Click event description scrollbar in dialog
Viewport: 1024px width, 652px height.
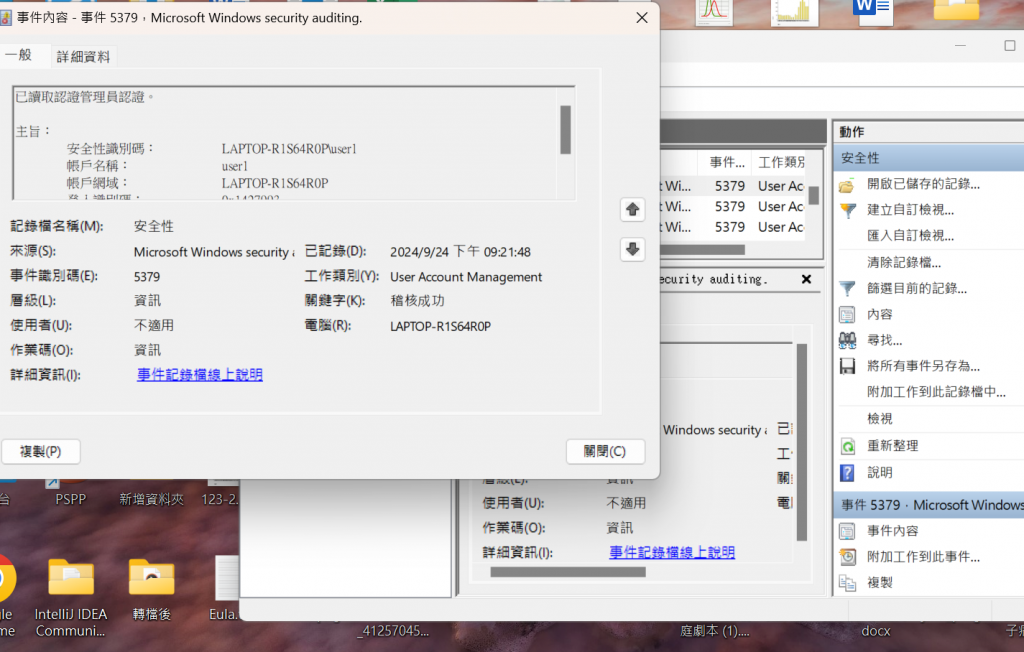point(566,129)
